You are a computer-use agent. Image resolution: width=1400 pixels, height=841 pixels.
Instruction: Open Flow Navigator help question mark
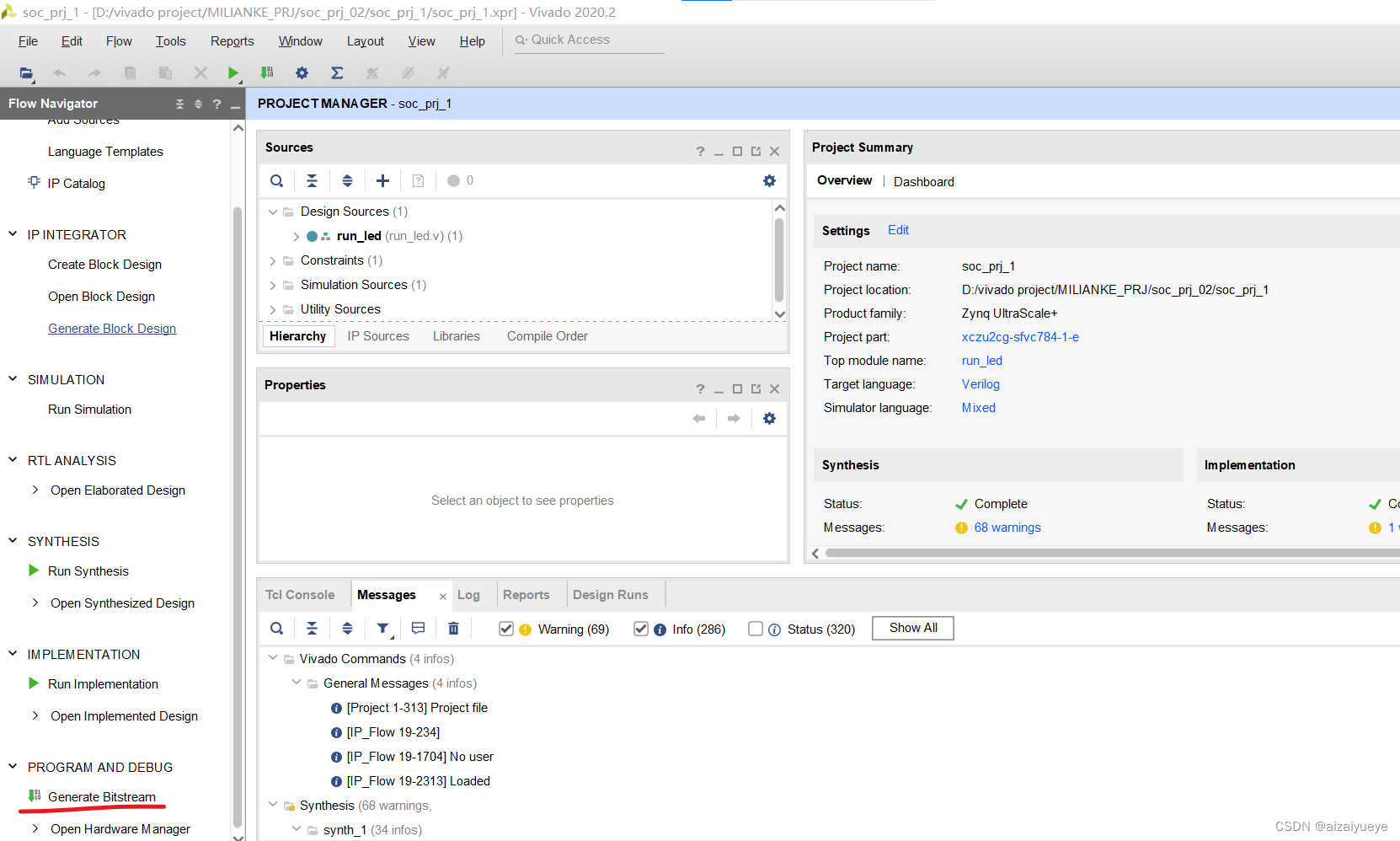[x=216, y=104]
